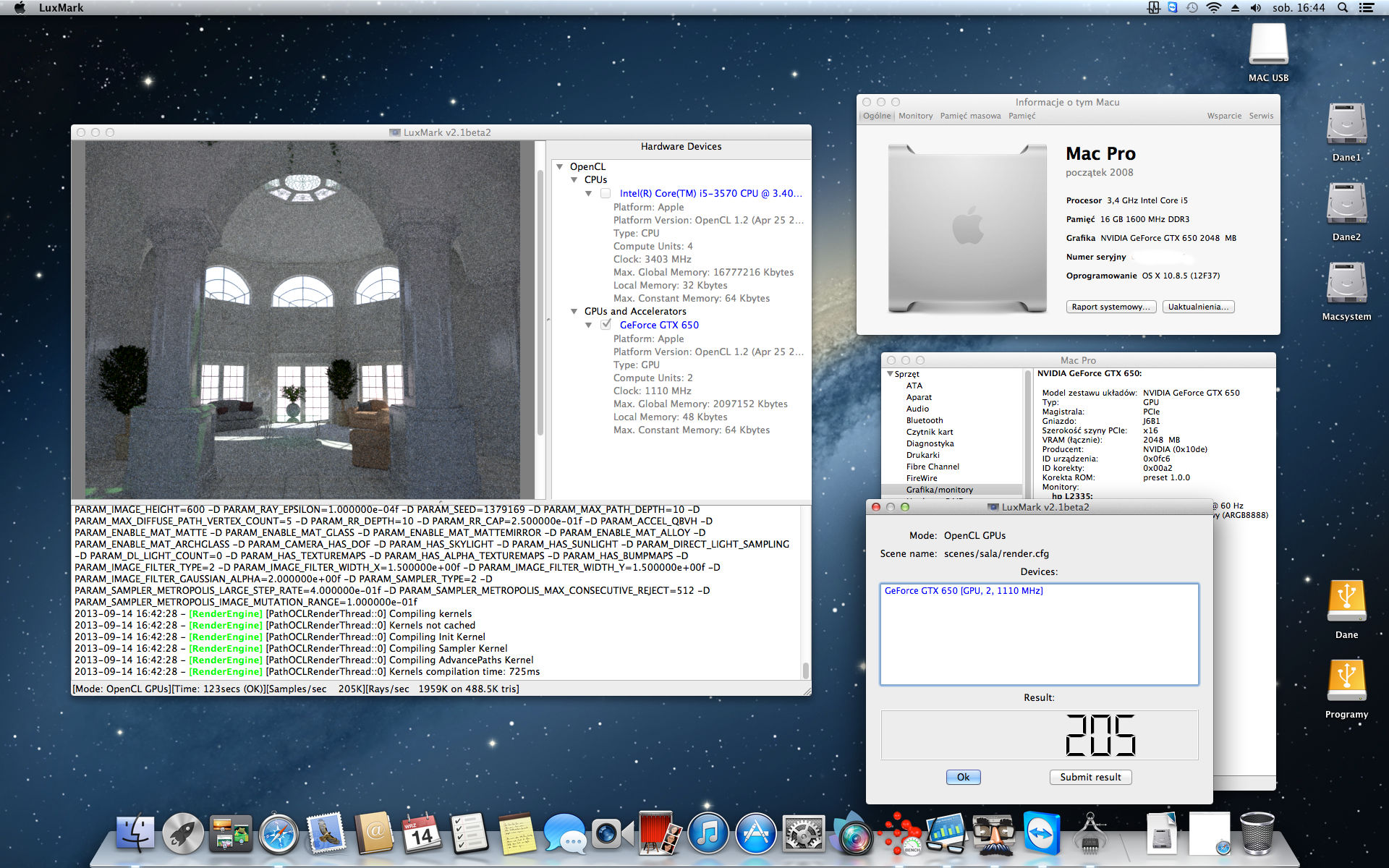Open Messages speech bubble in Dock
The width and height of the screenshot is (1389, 868).
pos(565,833)
